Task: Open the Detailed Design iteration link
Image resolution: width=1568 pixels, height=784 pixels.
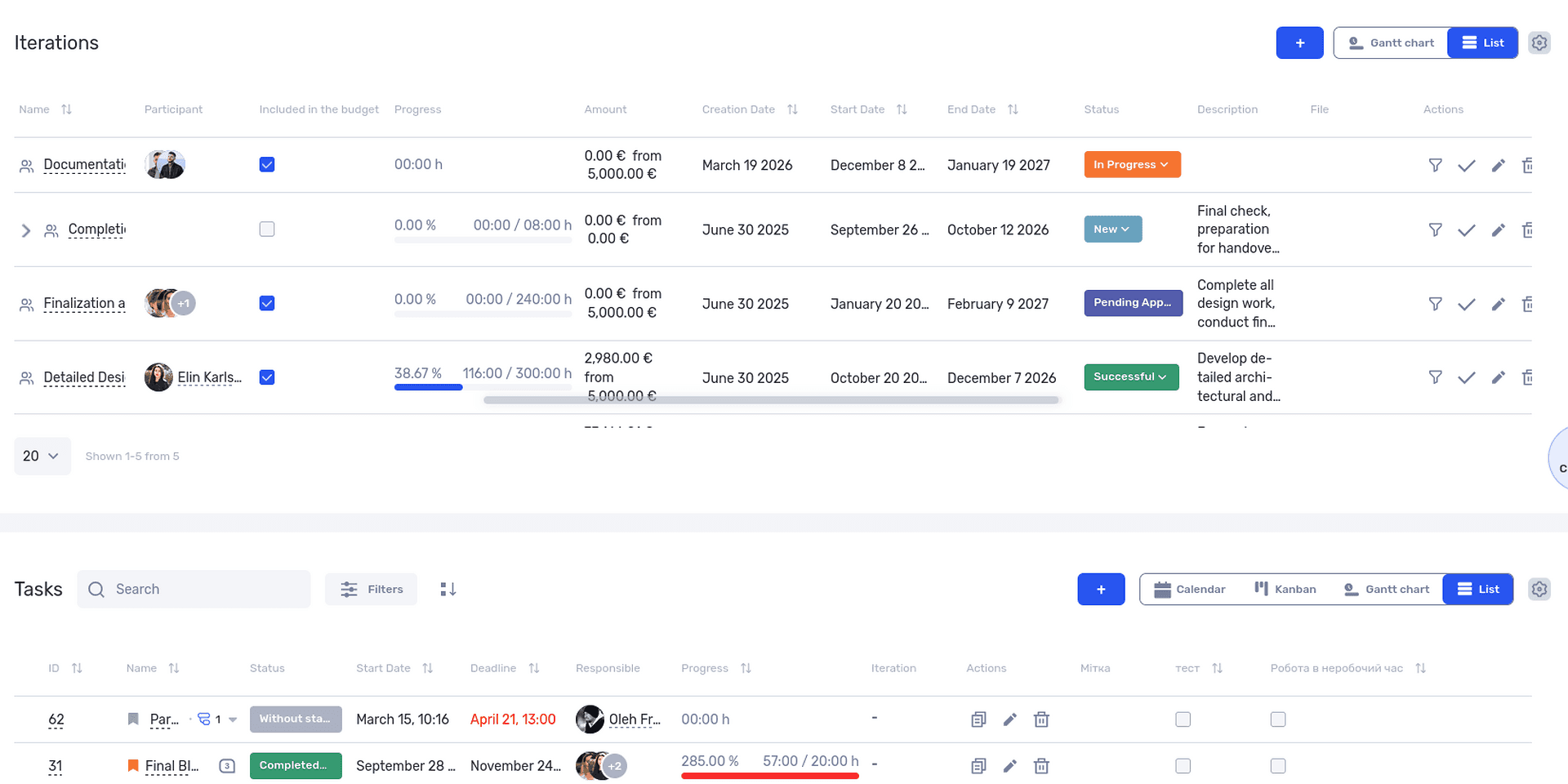Action: pyautogui.click(x=84, y=377)
